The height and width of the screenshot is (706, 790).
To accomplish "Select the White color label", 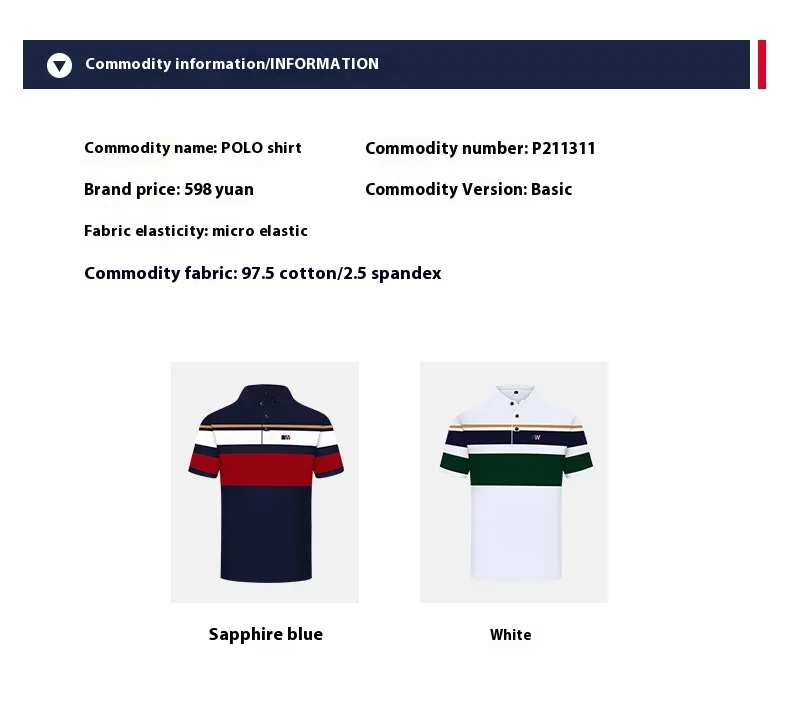I will (510, 635).
